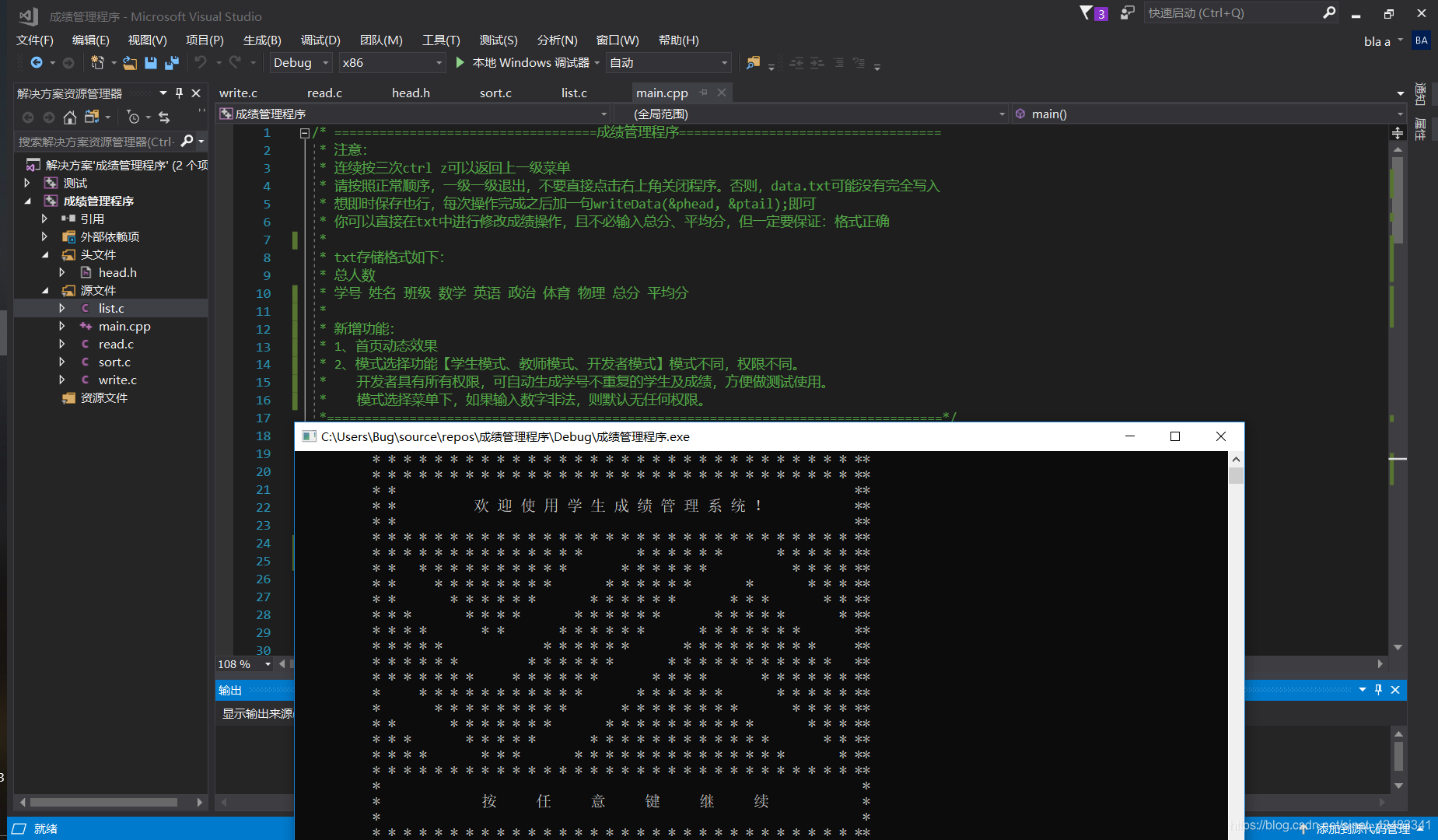This screenshot has width=1438, height=840.
Task: Select head.h in Solution Explorer
Action: pyautogui.click(x=117, y=272)
